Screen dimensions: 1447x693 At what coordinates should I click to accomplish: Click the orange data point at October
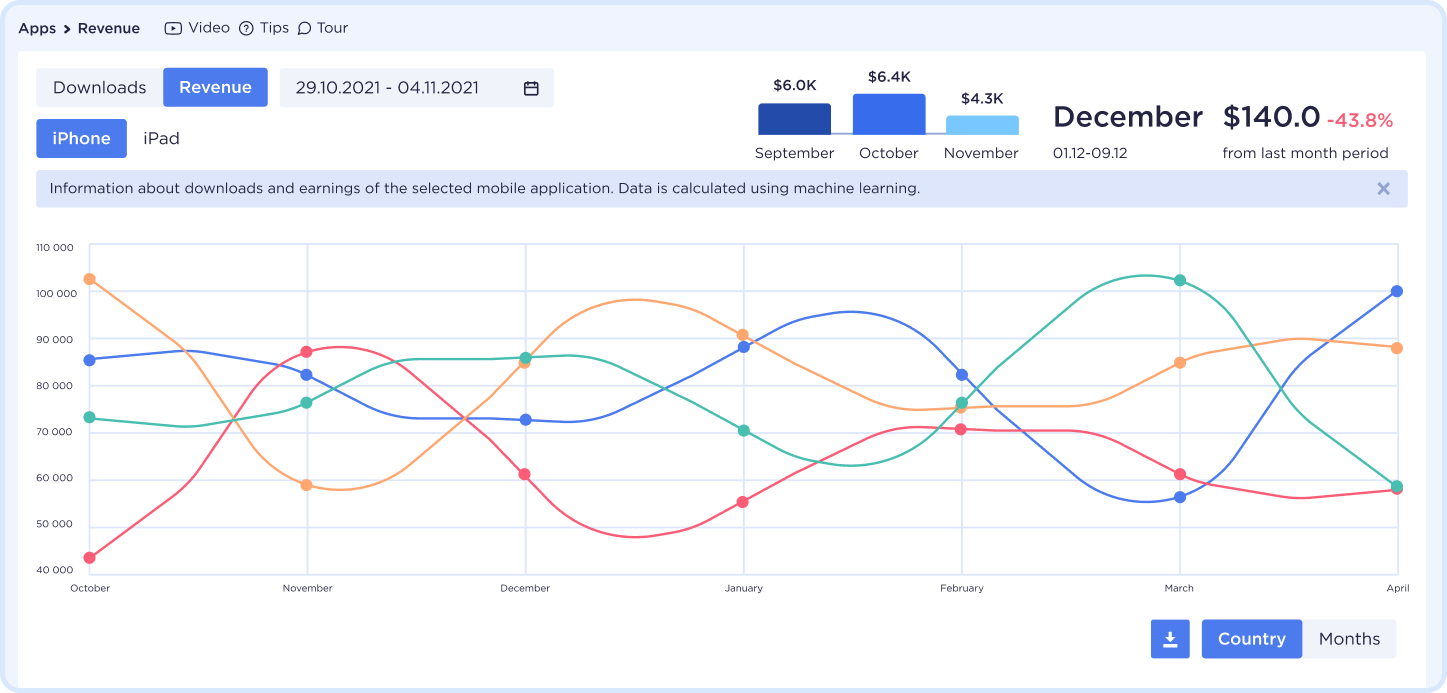tap(90, 279)
